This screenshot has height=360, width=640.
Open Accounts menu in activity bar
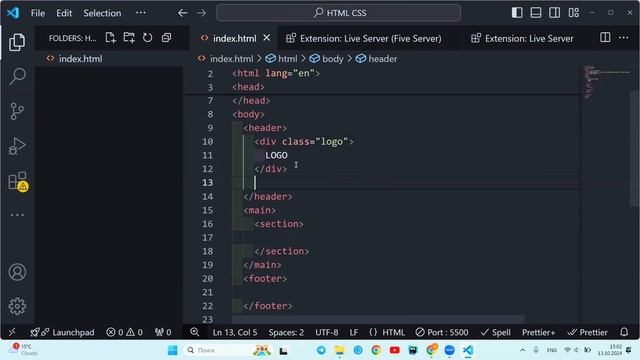coord(17,272)
